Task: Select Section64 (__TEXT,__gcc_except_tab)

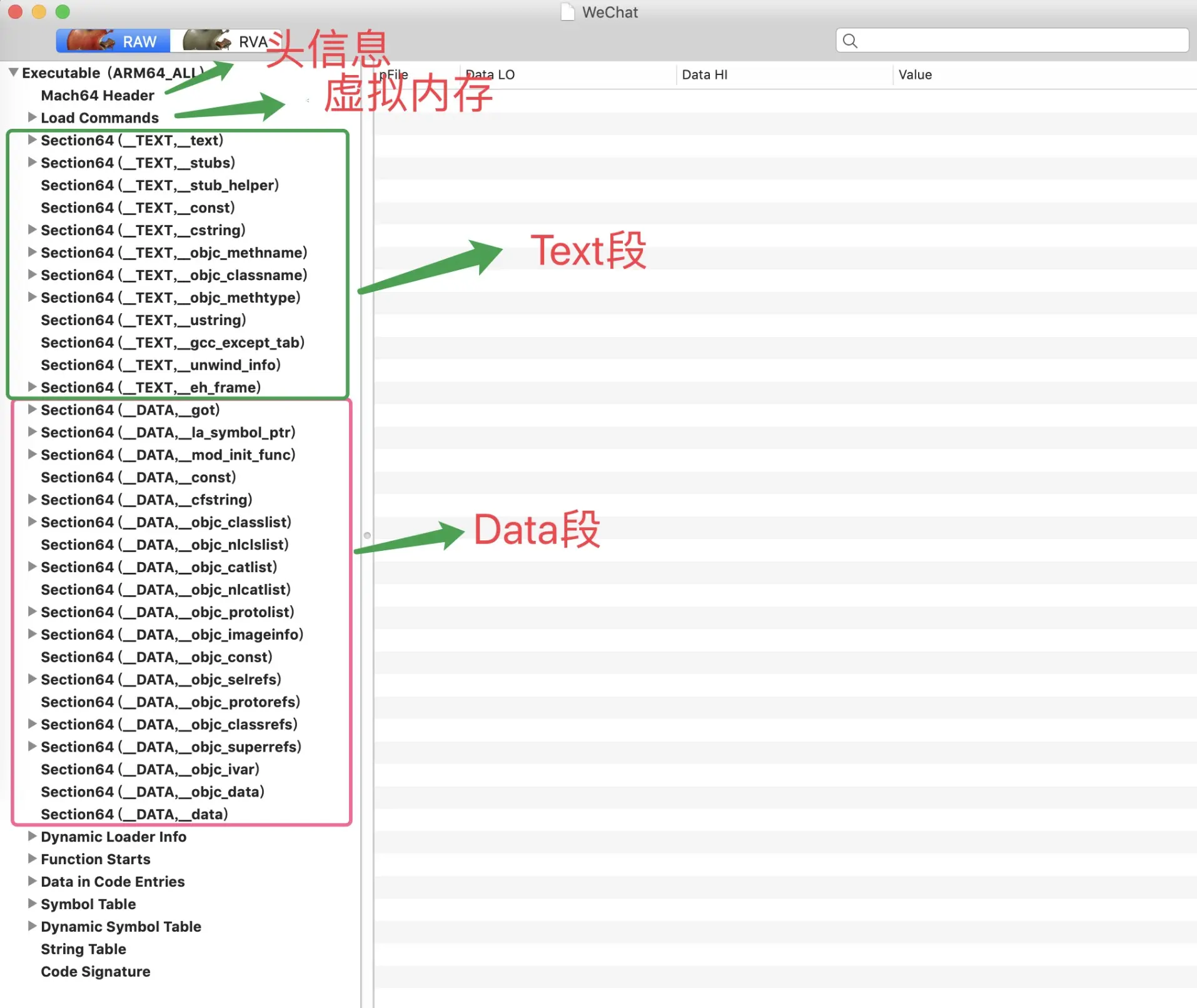Action: point(173,343)
